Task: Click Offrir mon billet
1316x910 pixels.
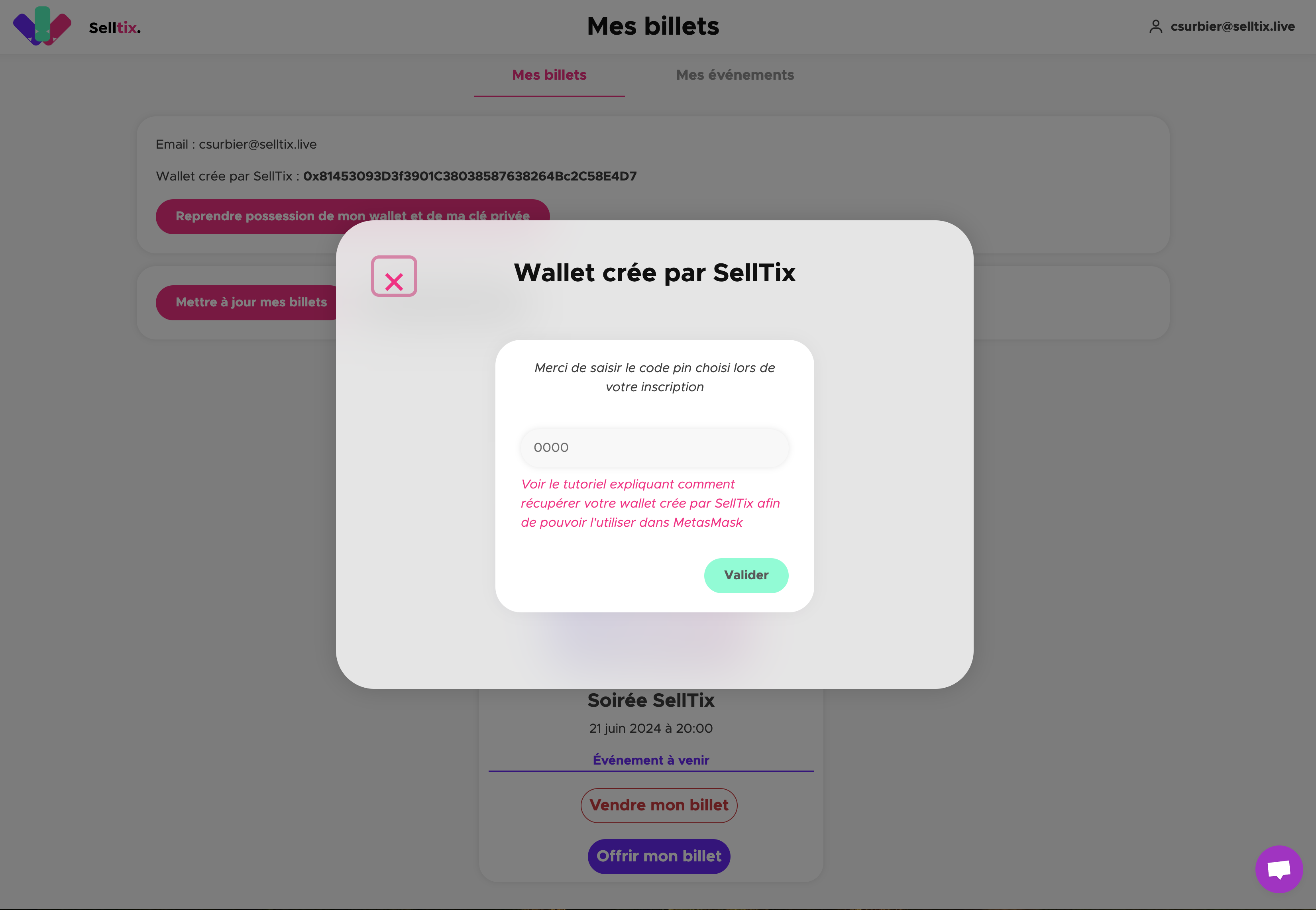Action: [x=658, y=856]
